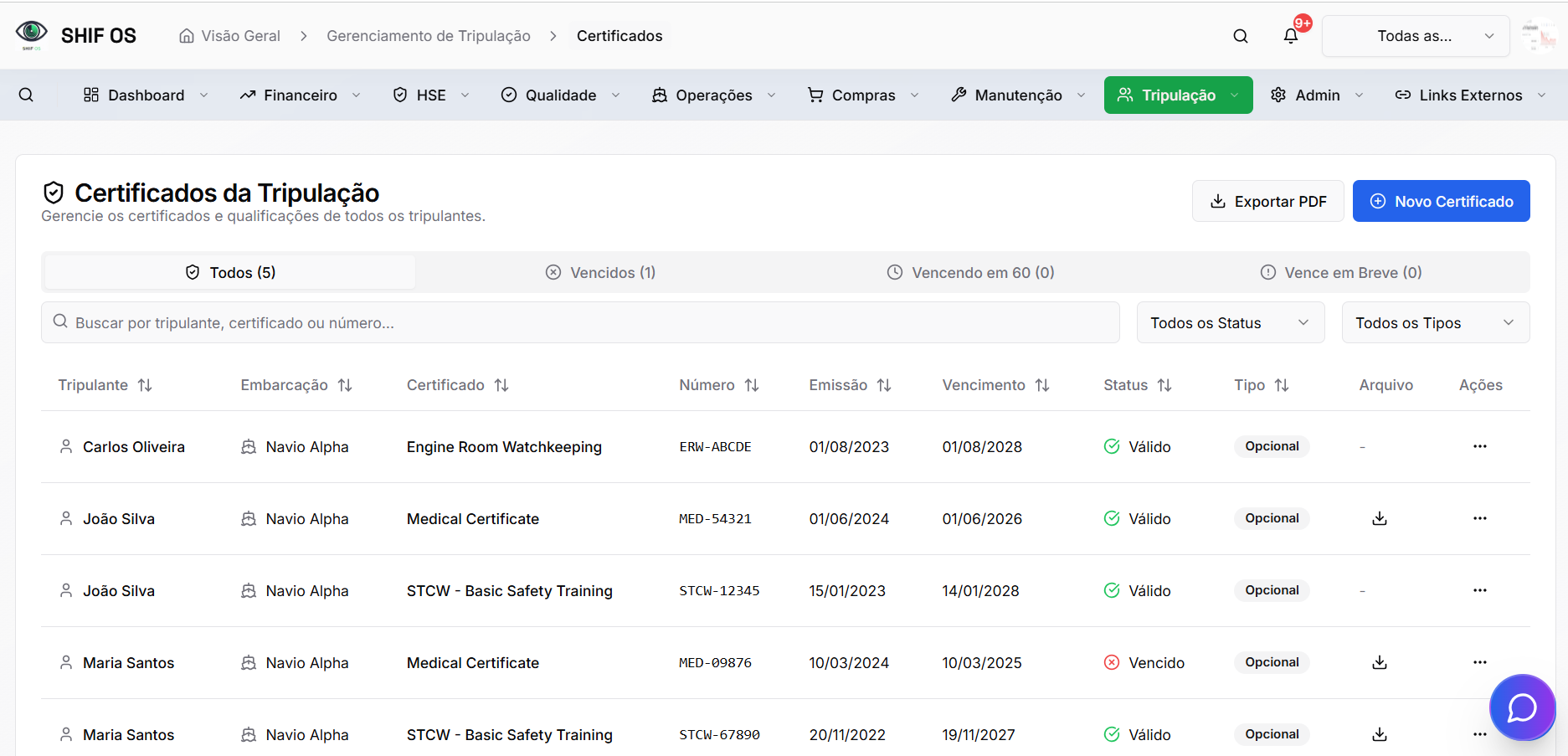Viewport: 1568px width, 756px height.
Task: Open the Todas as... vessel selector
Action: (1415, 36)
